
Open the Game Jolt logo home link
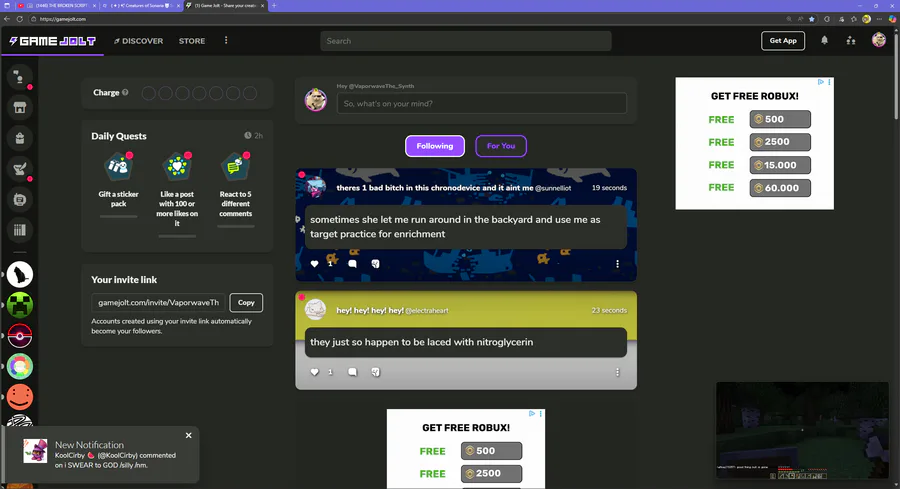(52, 41)
